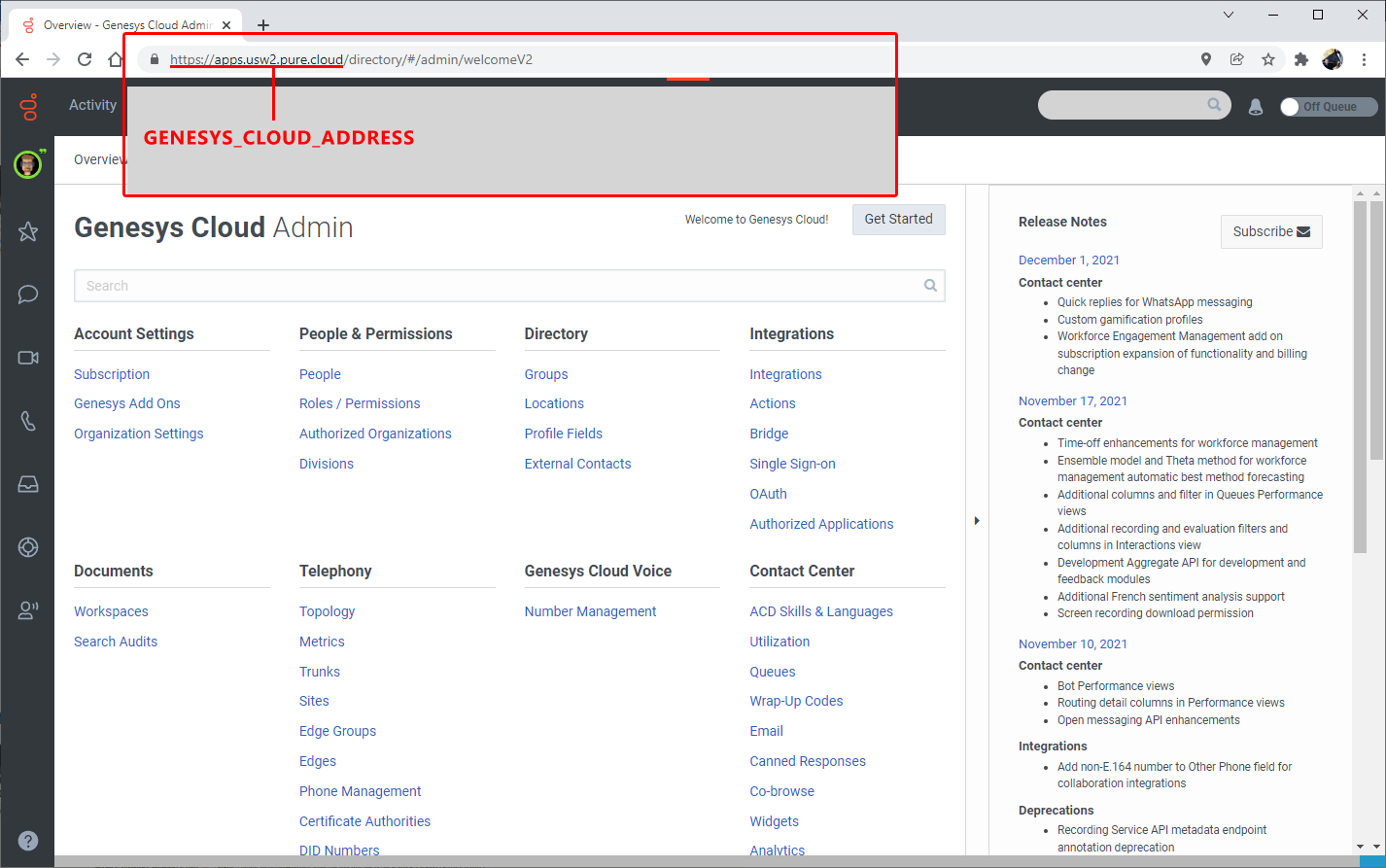This screenshot has width=1386, height=868.
Task: Open Canned Responses
Action: coord(808,761)
